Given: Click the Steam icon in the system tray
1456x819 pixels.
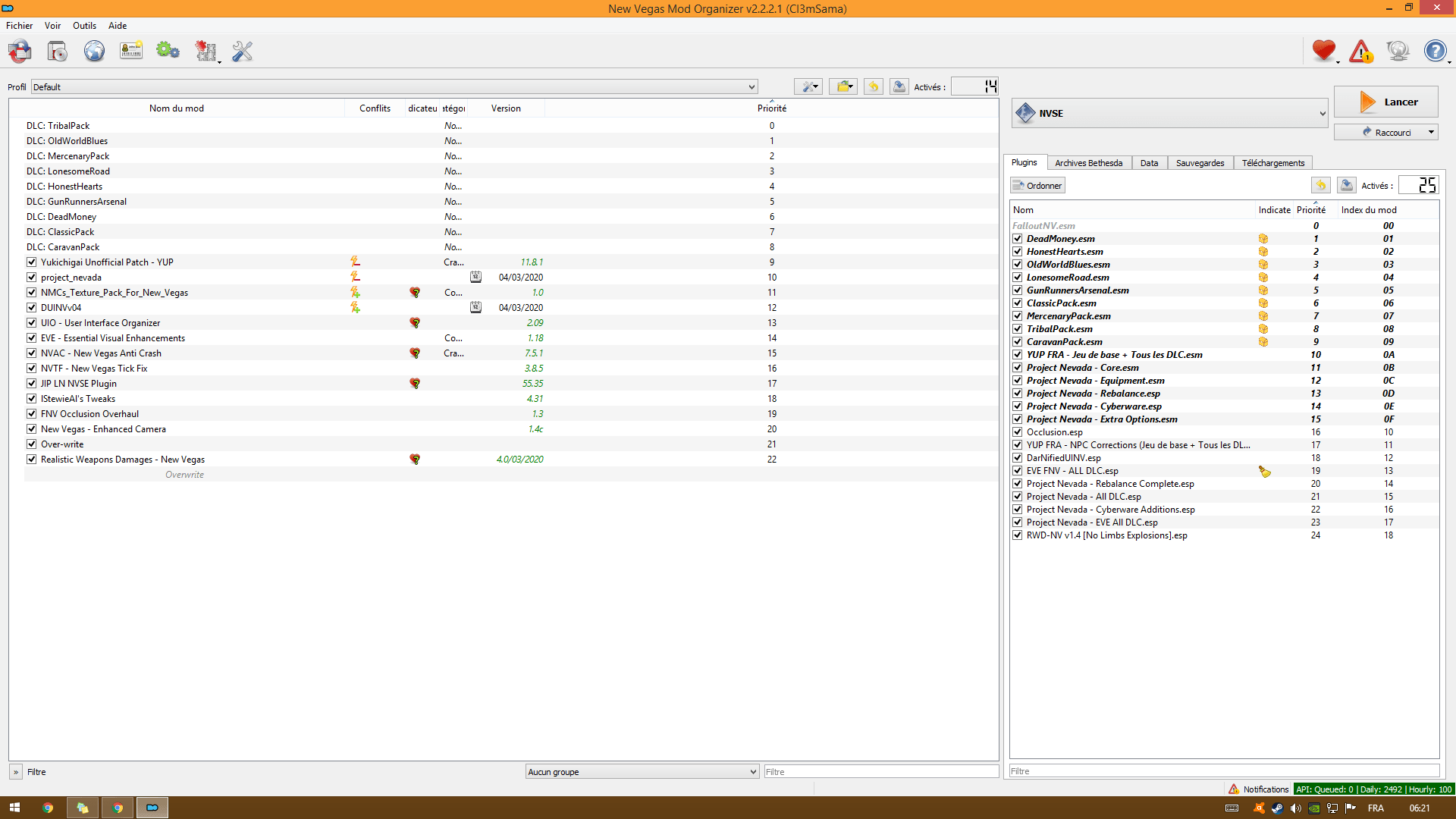Looking at the screenshot, I should [x=1277, y=808].
